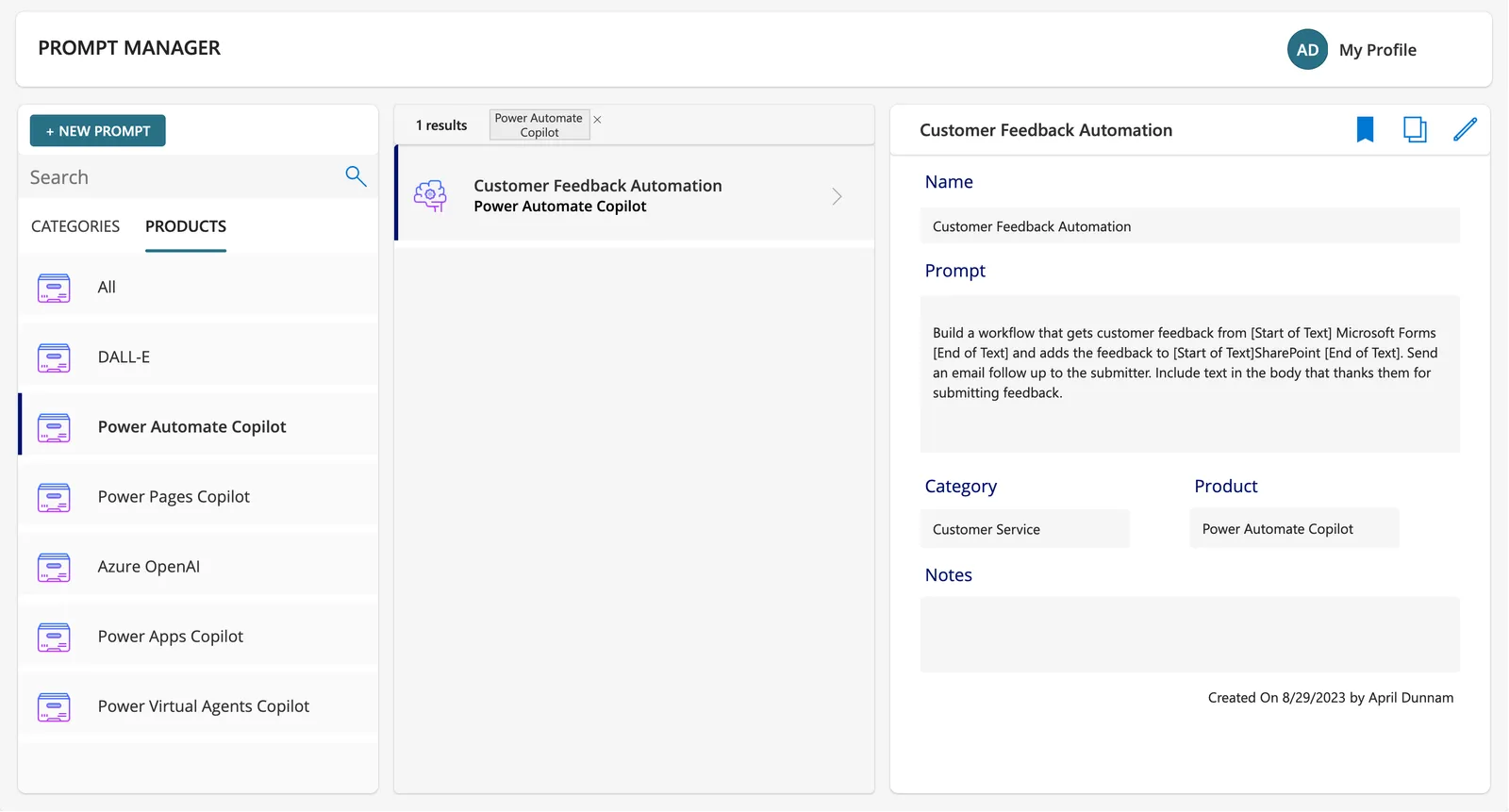Click the Power Pages Copilot icon
Viewport: 1509px width, 812px height.
pos(54,497)
